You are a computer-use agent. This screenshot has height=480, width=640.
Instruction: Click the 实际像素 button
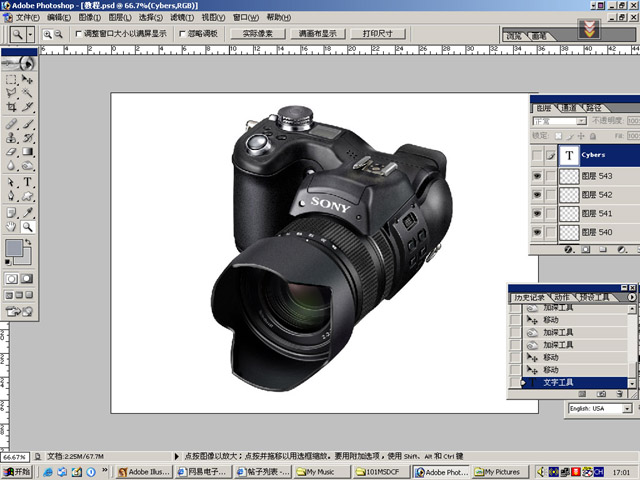[258, 34]
